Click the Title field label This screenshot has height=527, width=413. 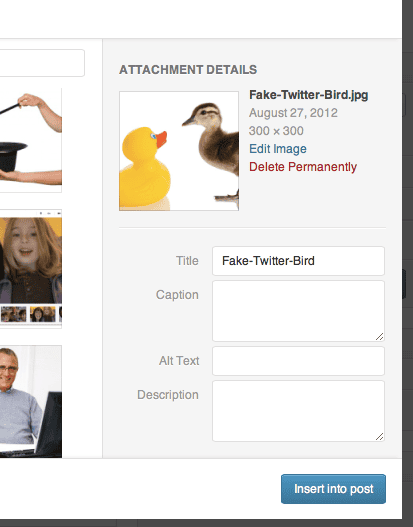coord(187,261)
